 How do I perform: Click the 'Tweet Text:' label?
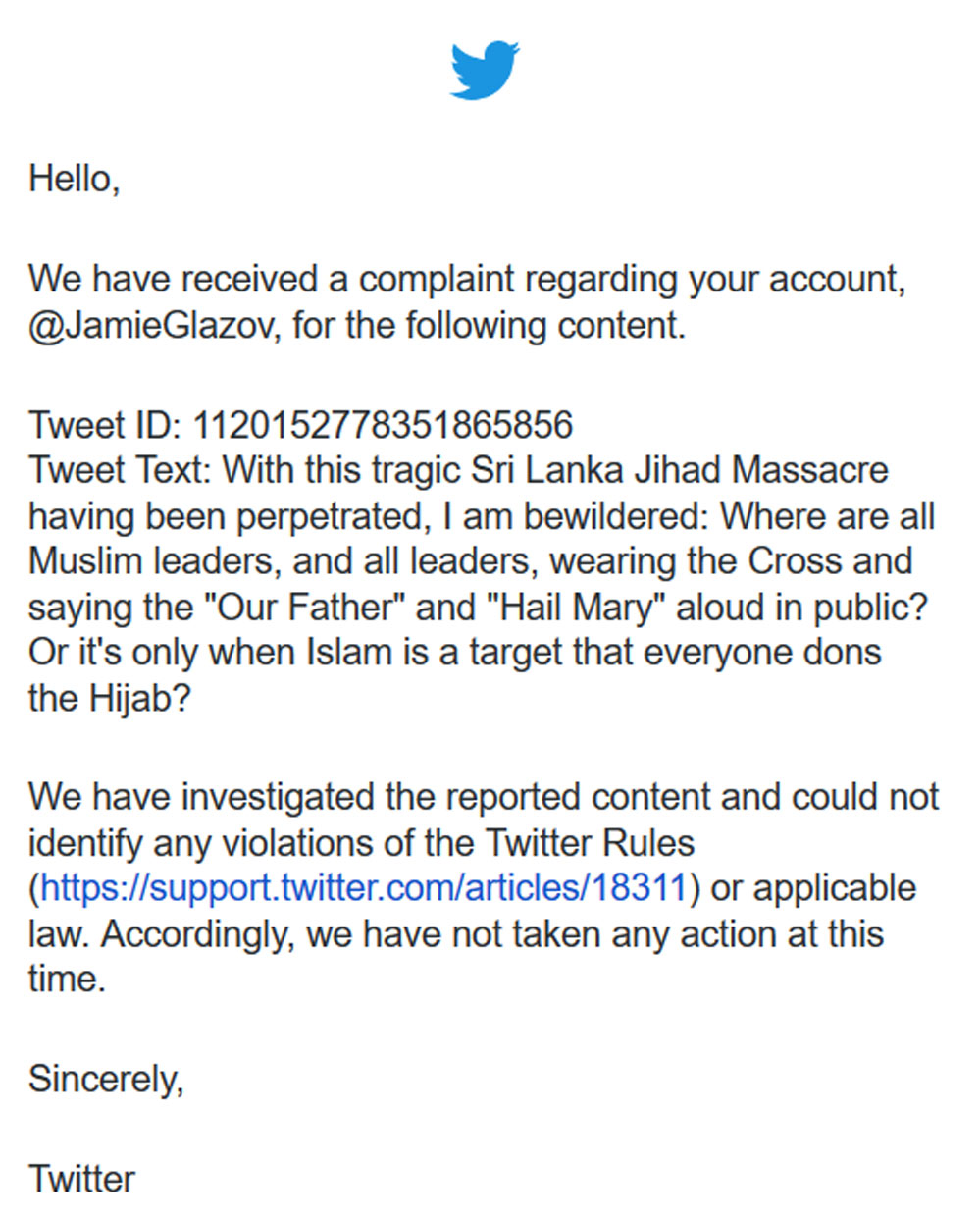(120, 470)
